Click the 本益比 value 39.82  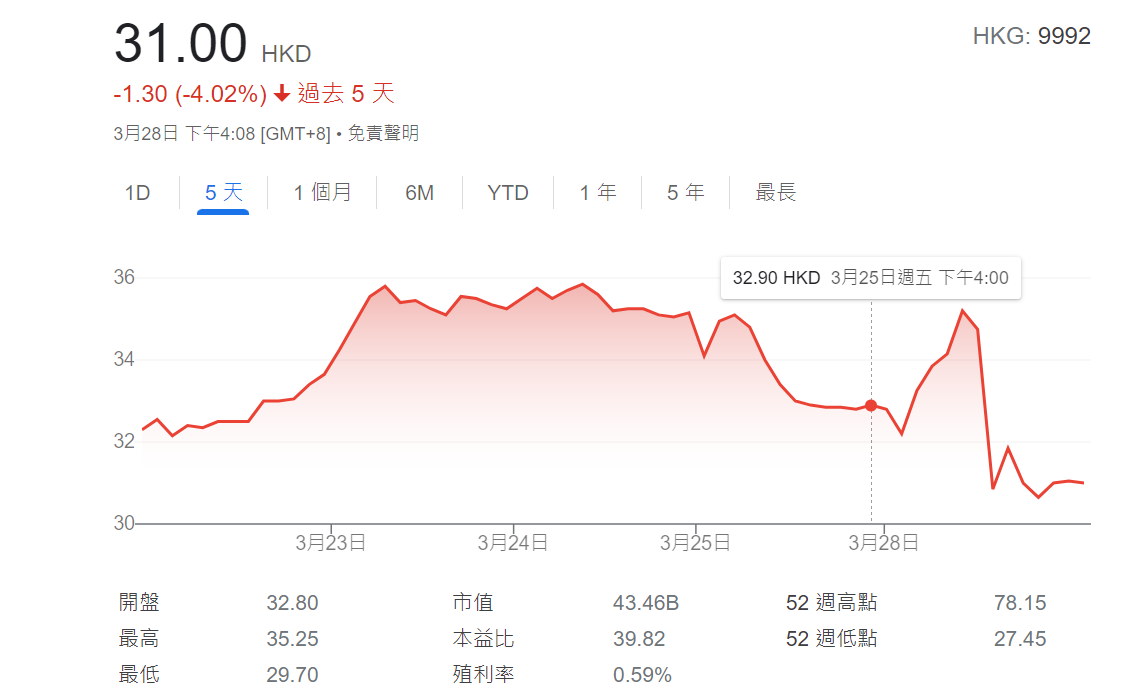point(639,639)
